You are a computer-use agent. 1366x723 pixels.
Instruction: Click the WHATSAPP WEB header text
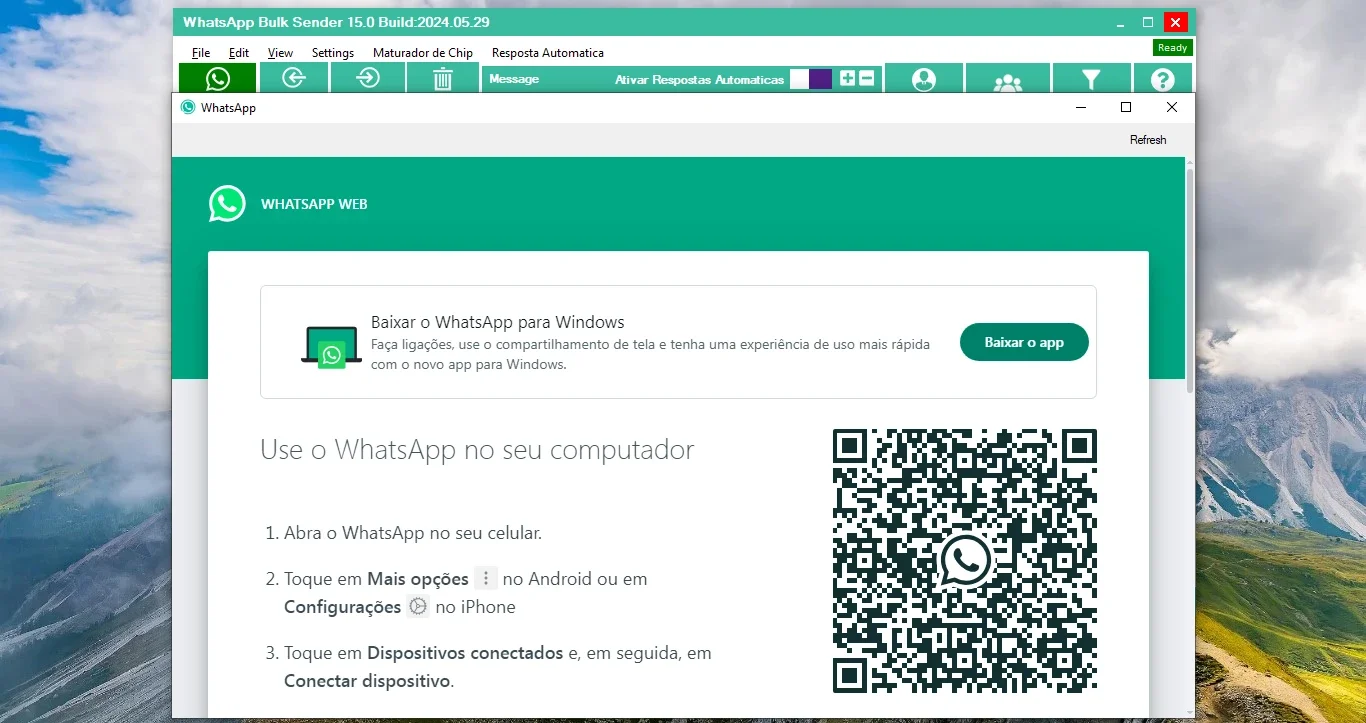314,204
